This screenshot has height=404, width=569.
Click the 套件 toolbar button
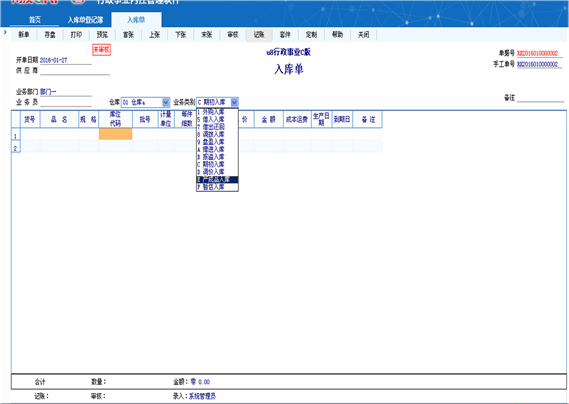(x=285, y=35)
